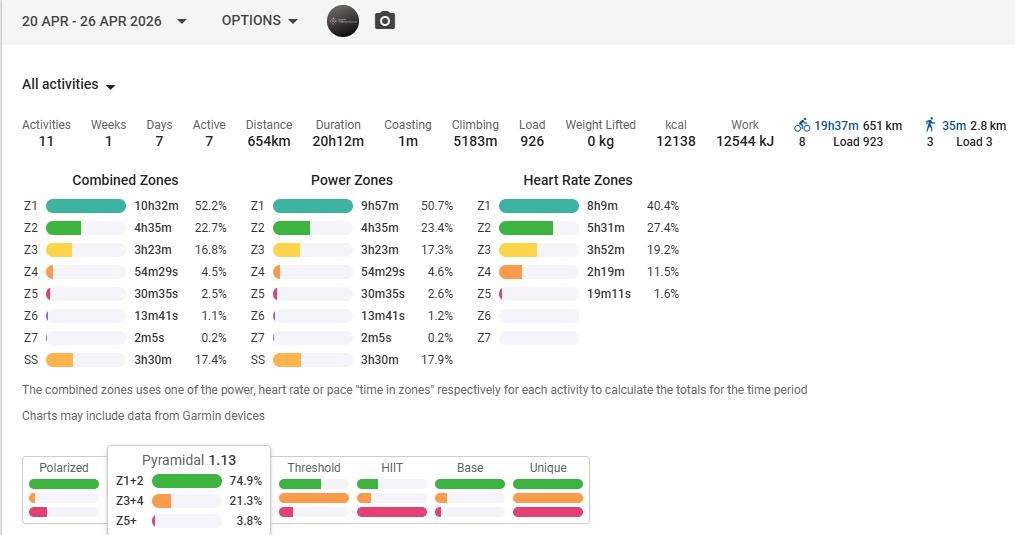Open the date range dropdown
The height and width of the screenshot is (535, 1015).
coord(104,21)
